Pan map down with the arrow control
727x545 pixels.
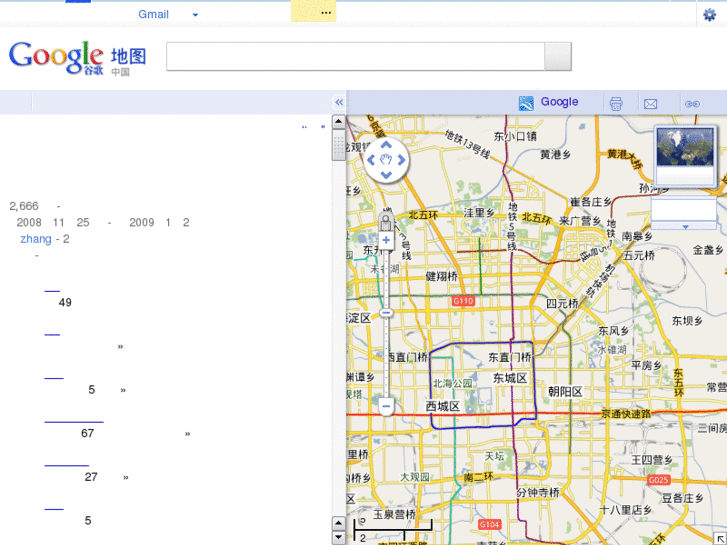pyautogui.click(x=386, y=174)
